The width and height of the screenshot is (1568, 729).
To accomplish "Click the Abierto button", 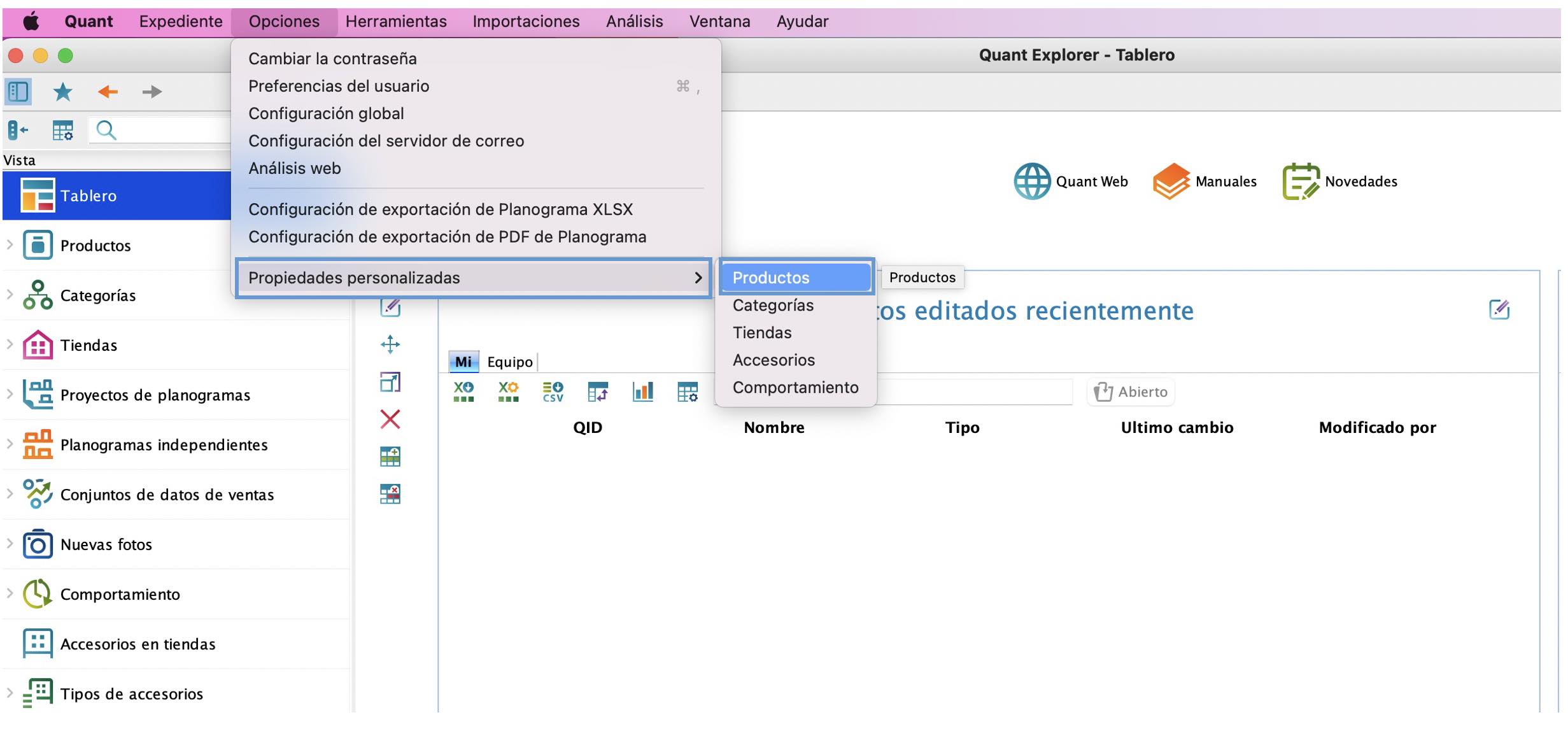I will coord(1131,392).
